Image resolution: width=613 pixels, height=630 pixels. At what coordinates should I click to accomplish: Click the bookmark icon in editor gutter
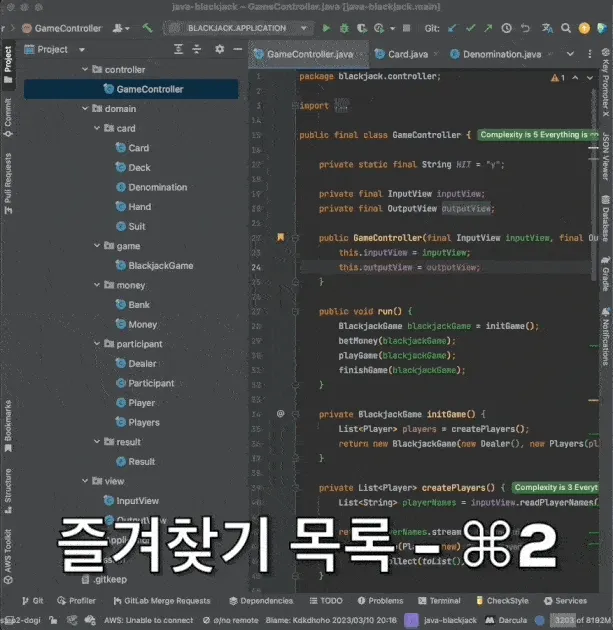(x=280, y=237)
